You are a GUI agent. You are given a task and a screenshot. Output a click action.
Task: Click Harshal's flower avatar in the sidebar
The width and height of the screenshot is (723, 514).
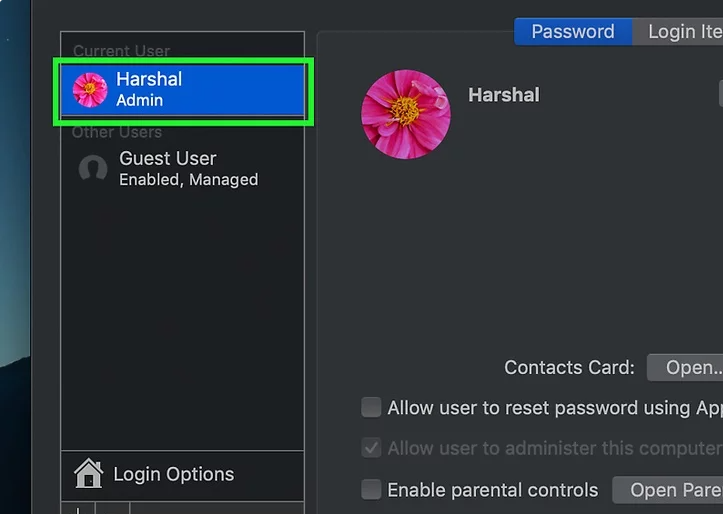point(90,90)
